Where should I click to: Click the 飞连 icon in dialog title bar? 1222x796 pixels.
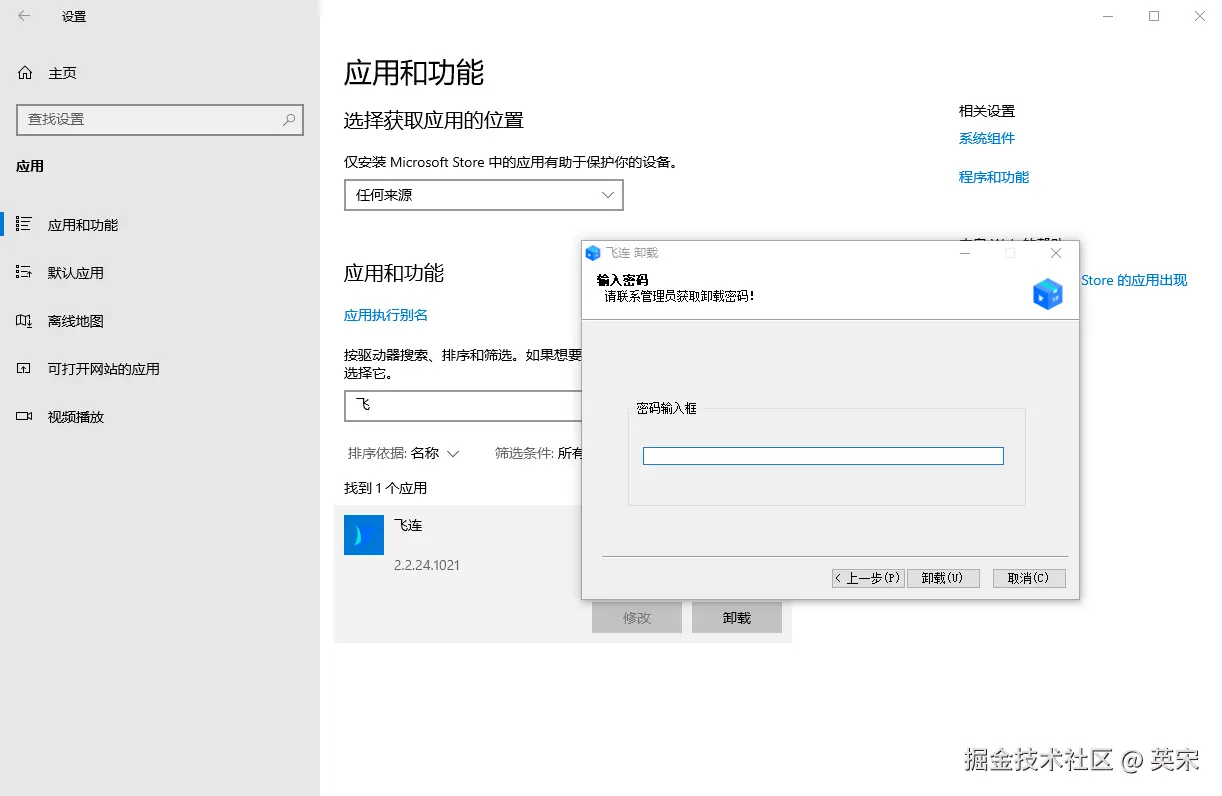click(593, 253)
